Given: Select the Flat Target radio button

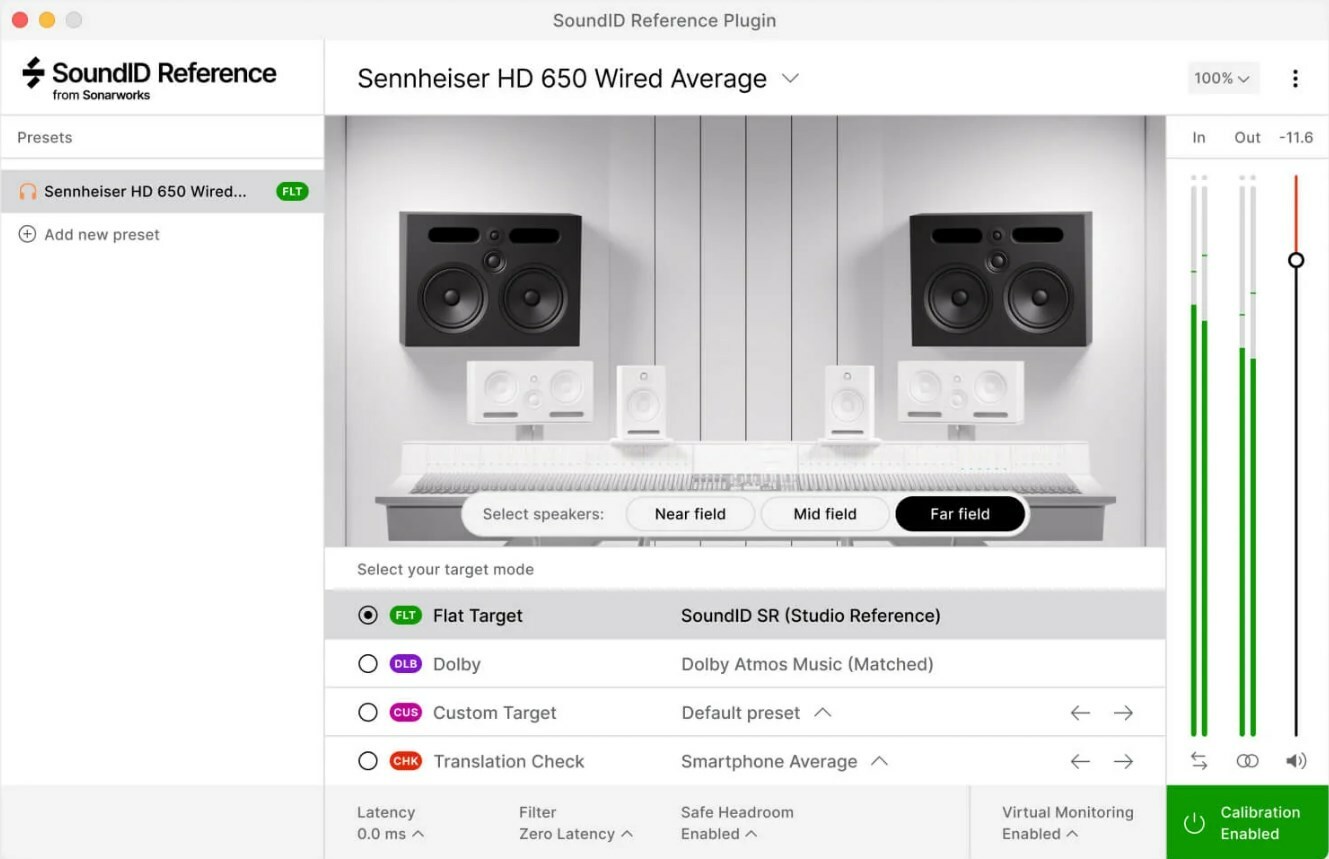Looking at the screenshot, I should [x=368, y=616].
